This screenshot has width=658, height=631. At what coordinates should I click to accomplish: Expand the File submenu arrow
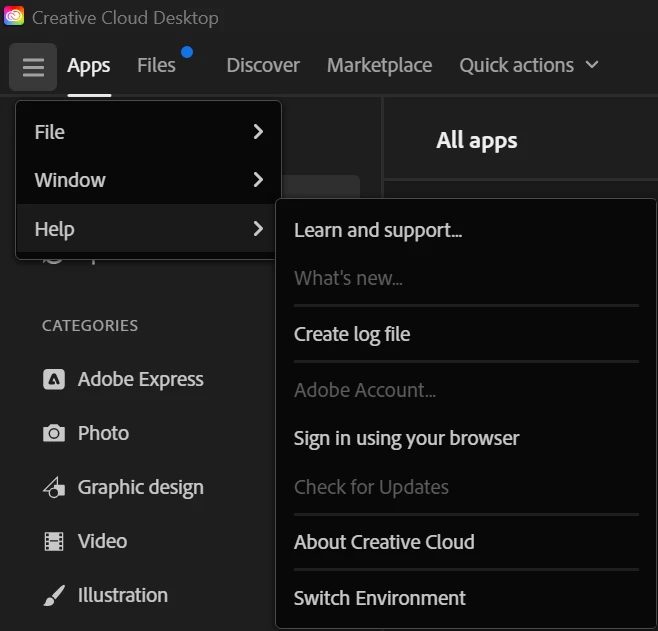(258, 132)
